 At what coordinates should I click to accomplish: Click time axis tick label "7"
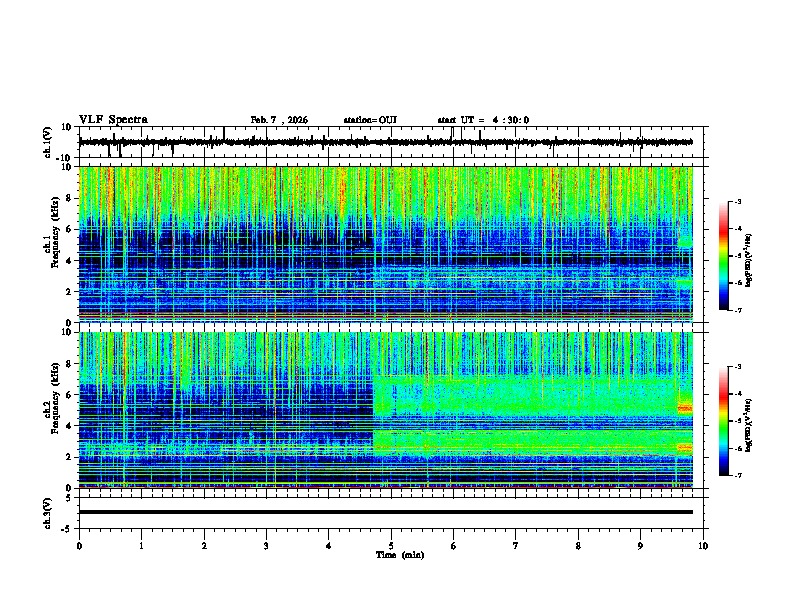(516, 546)
